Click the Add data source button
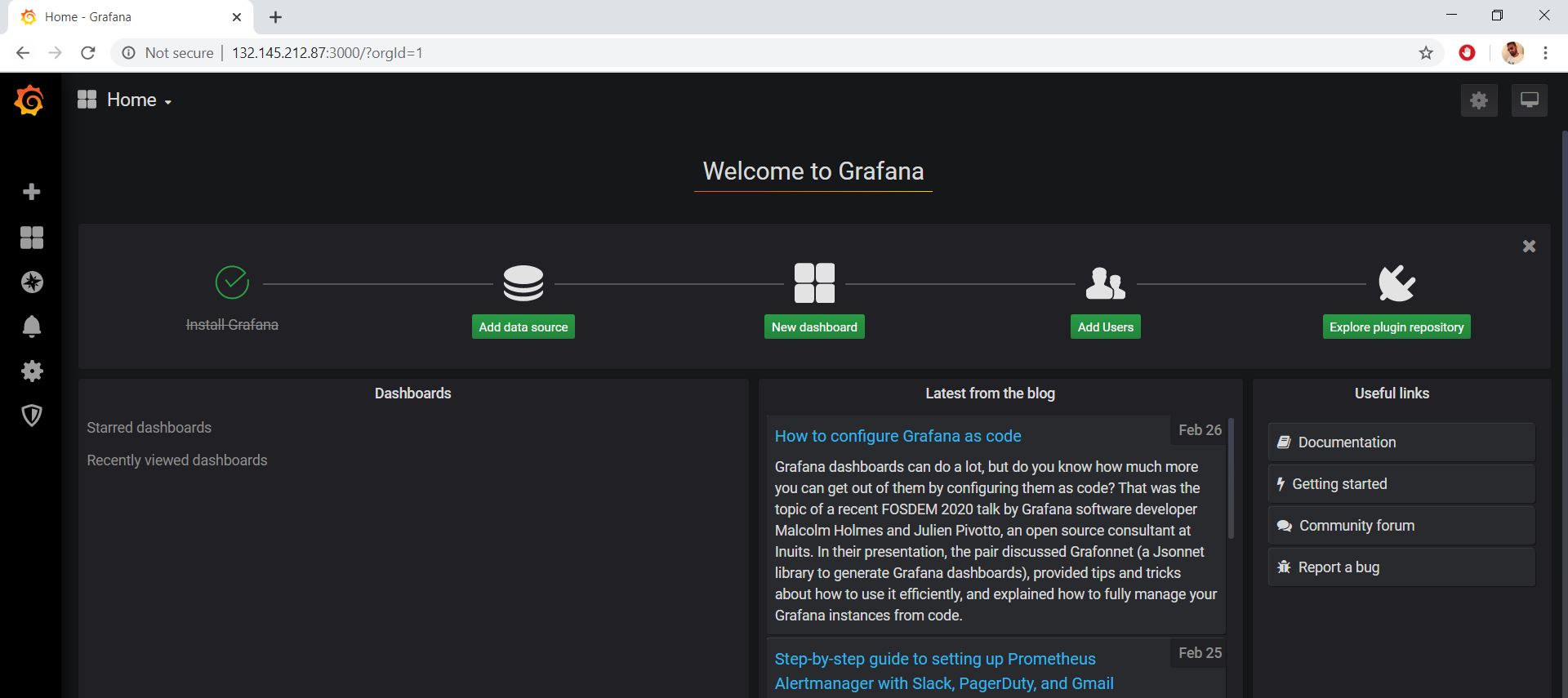This screenshot has width=1568, height=698. pos(523,327)
